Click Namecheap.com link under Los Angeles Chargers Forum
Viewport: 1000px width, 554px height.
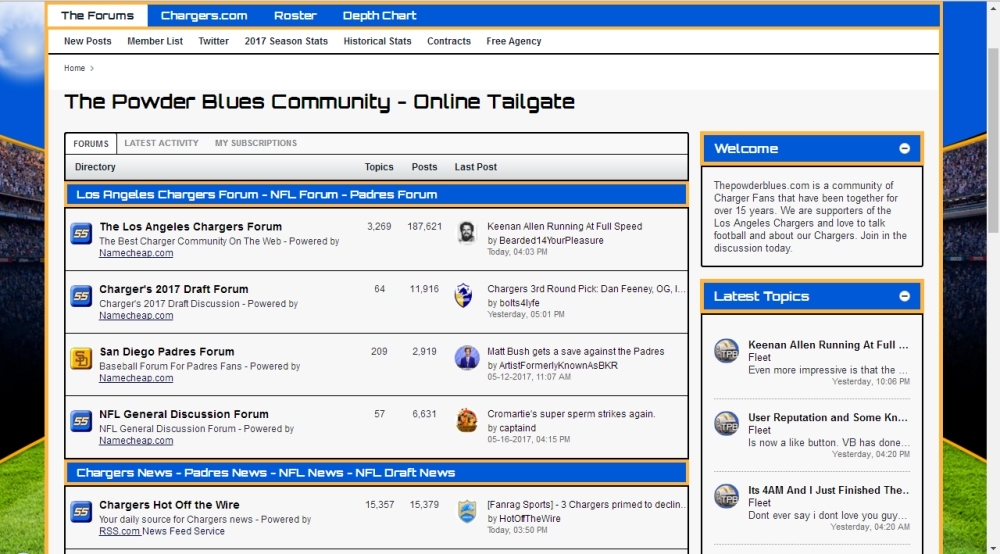[x=136, y=253]
